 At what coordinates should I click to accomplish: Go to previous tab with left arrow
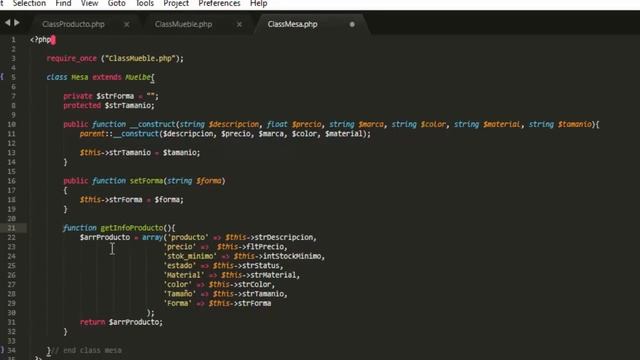pos(7,23)
